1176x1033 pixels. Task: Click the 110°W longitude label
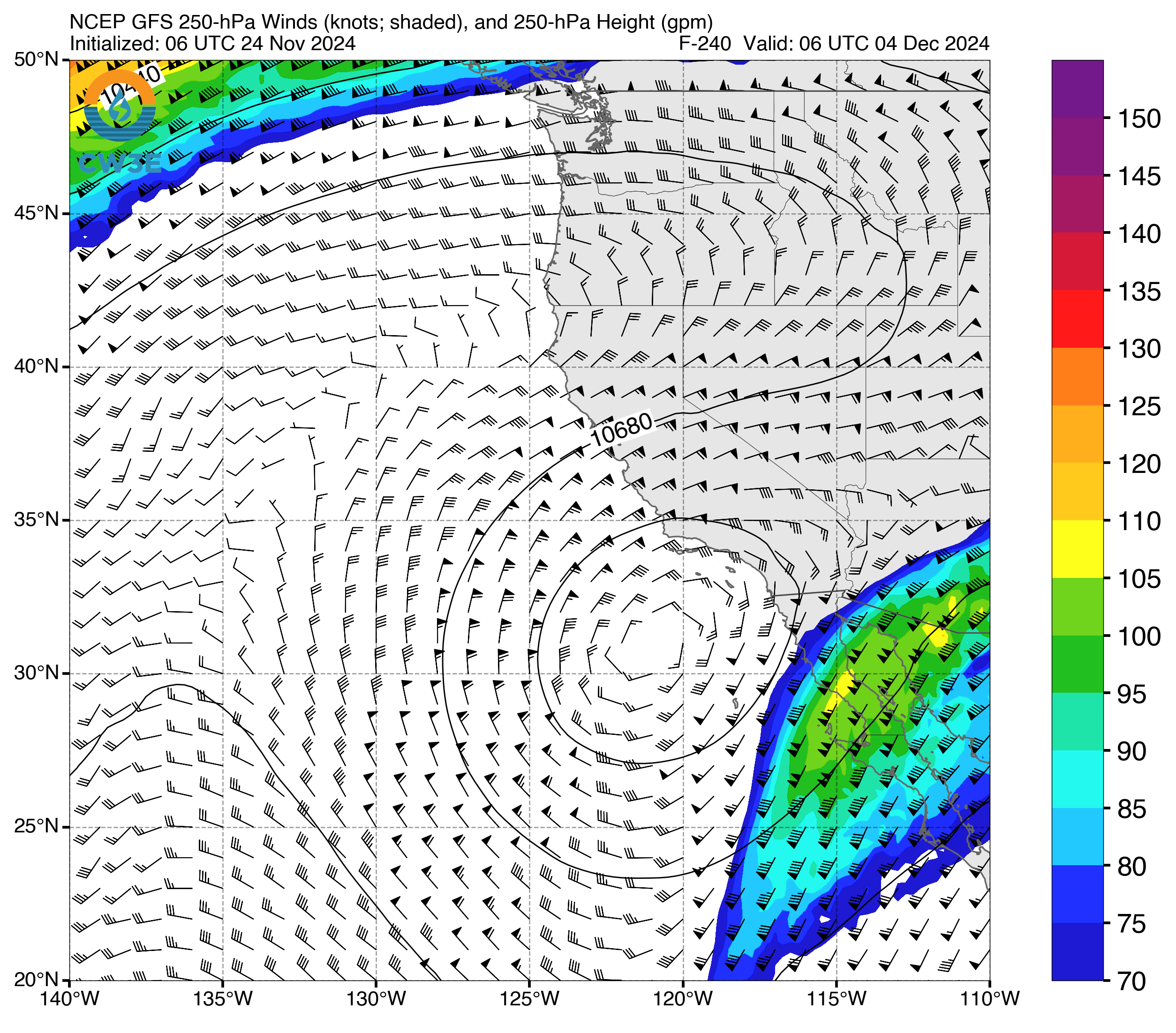click(x=990, y=999)
